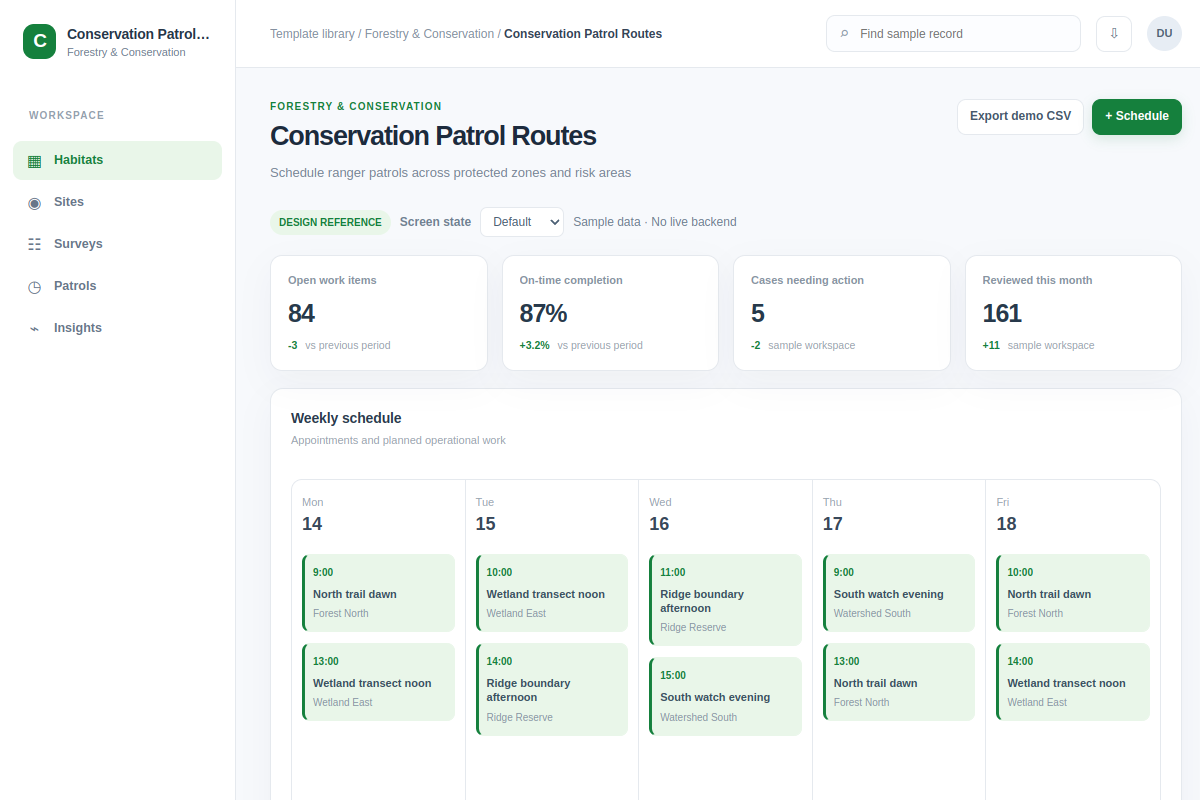Select the Reviewed this month card
The width and height of the screenshot is (1200, 800).
pyautogui.click(x=1073, y=313)
